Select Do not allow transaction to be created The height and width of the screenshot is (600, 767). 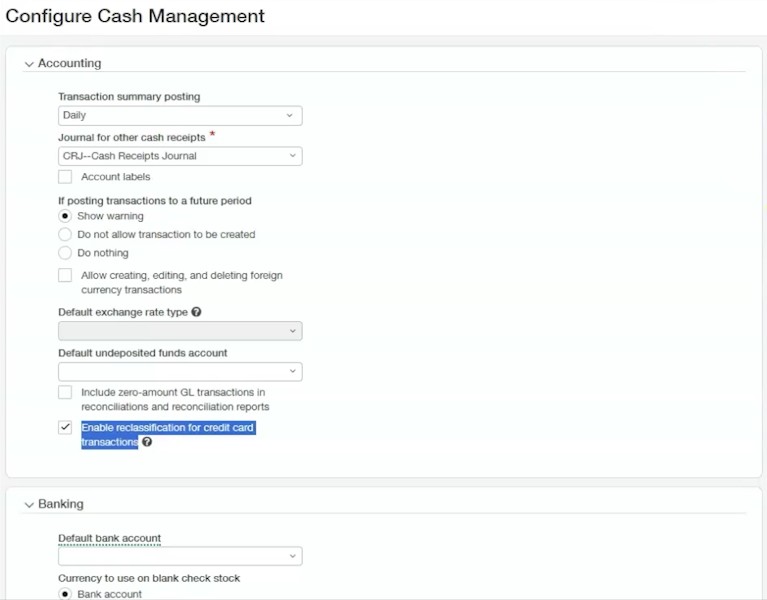click(x=65, y=234)
